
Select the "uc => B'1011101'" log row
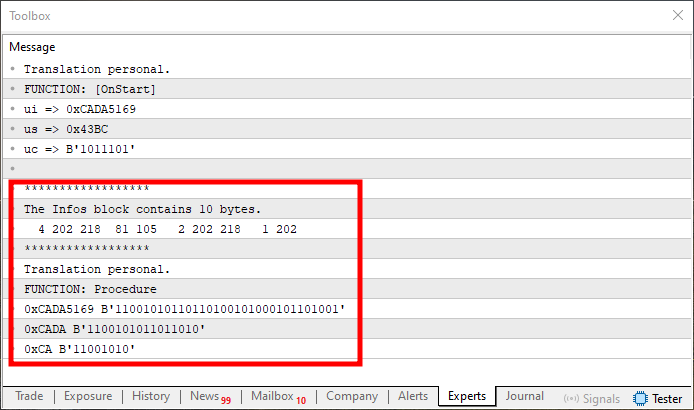click(347, 149)
